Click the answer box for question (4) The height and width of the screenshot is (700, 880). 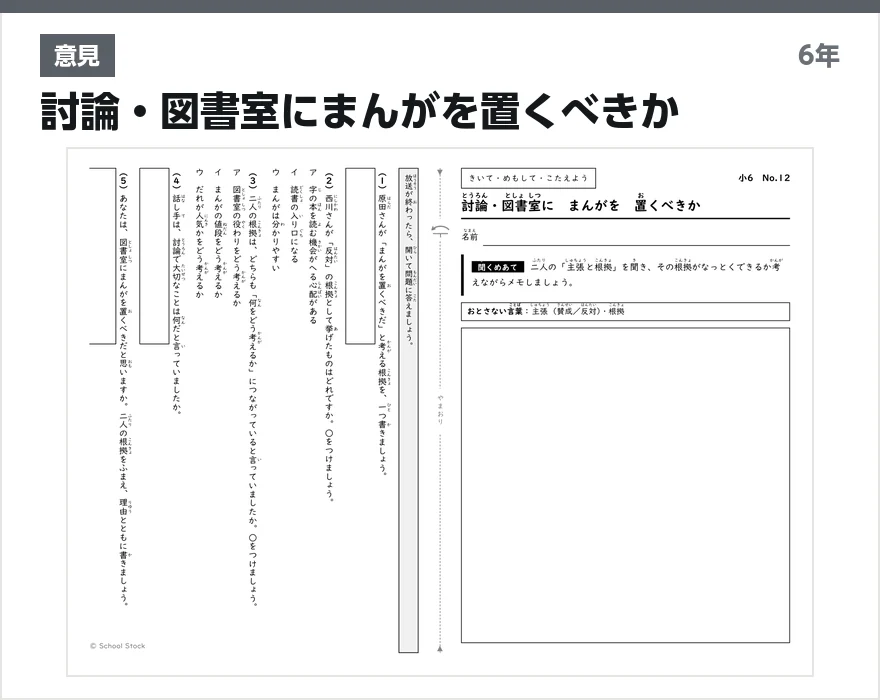[x=154, y=255]
